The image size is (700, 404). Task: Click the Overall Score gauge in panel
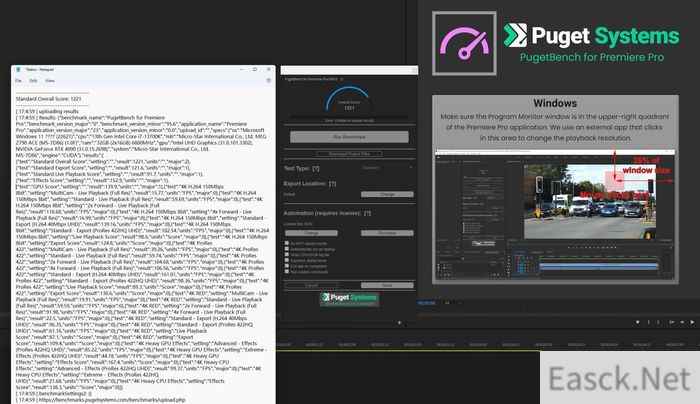[349, 99]
